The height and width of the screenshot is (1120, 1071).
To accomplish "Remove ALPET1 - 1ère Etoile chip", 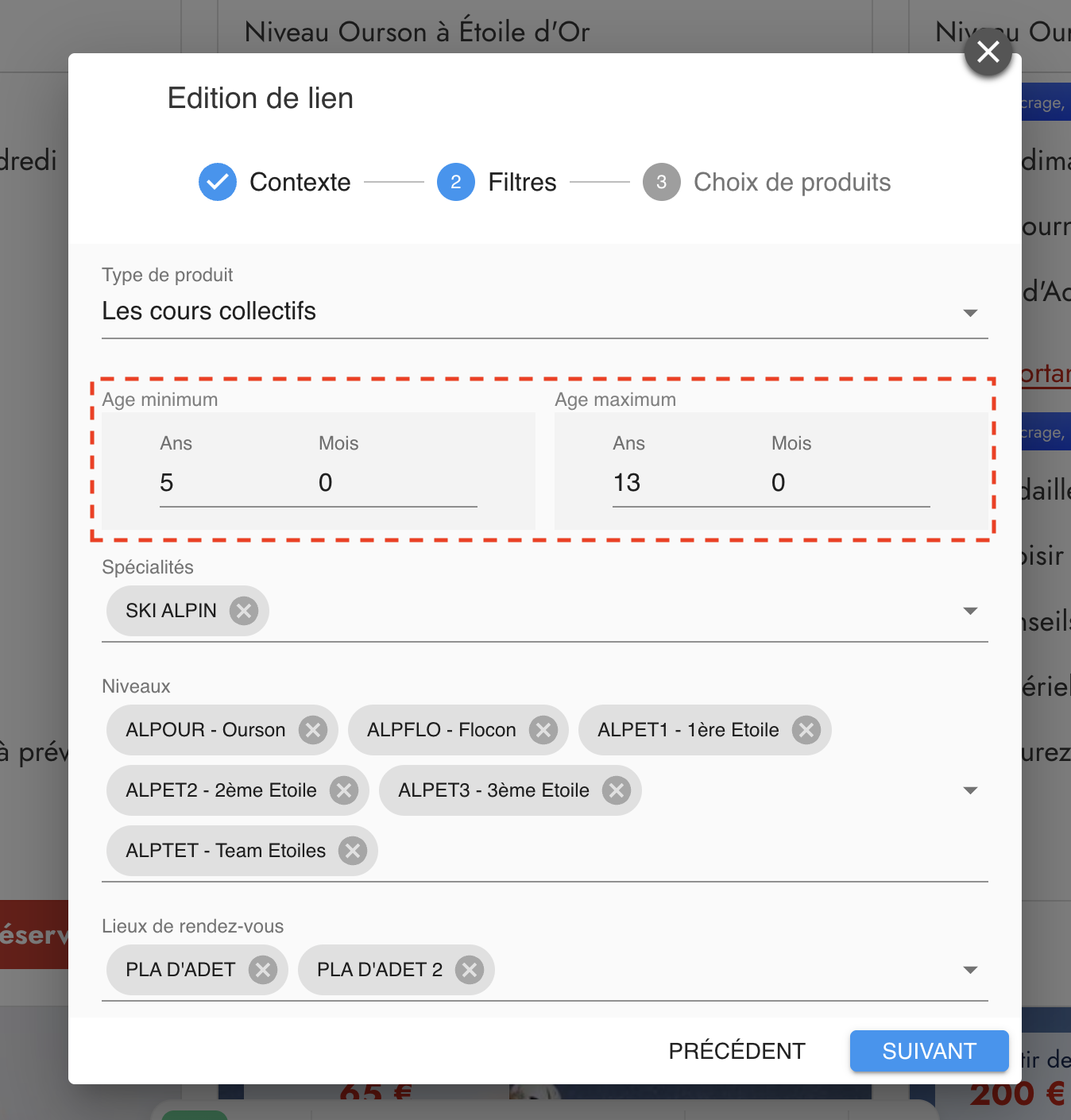I will [806, 730].
